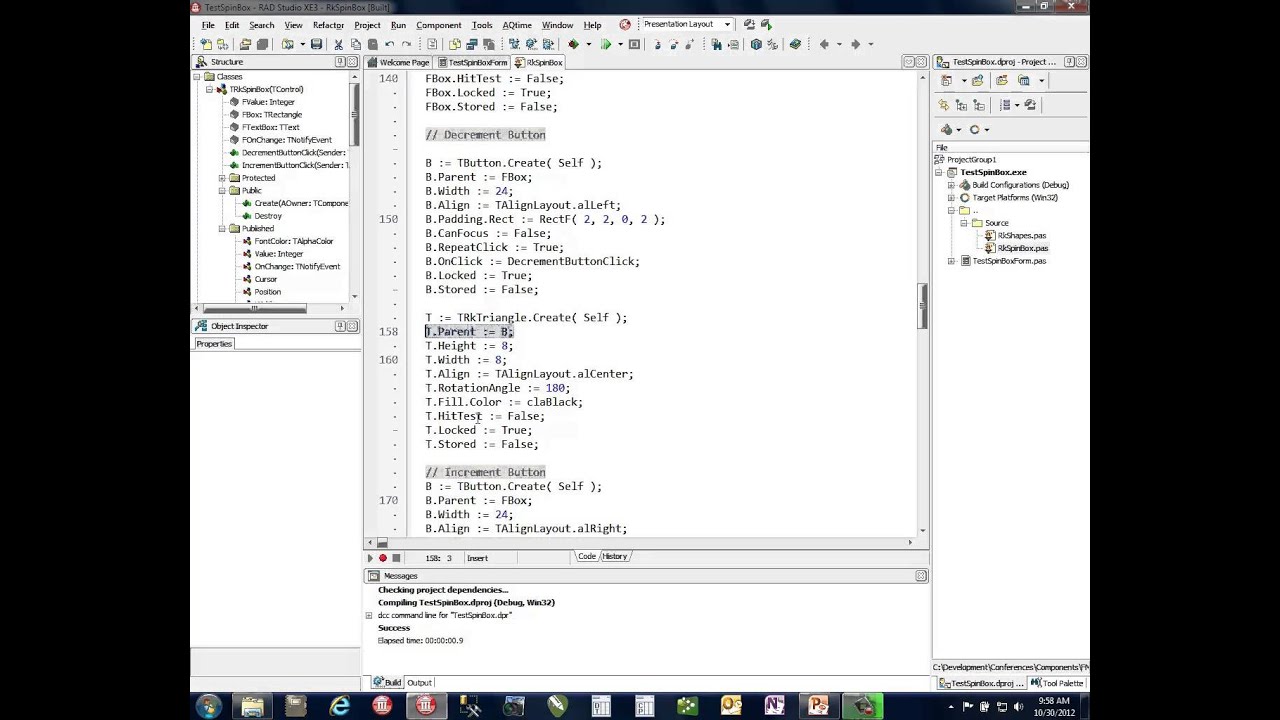The height and width of the screenshot is (720, 1280).
Task: Click the play macro arrow under editor
Action: click(x=370, y=558)
